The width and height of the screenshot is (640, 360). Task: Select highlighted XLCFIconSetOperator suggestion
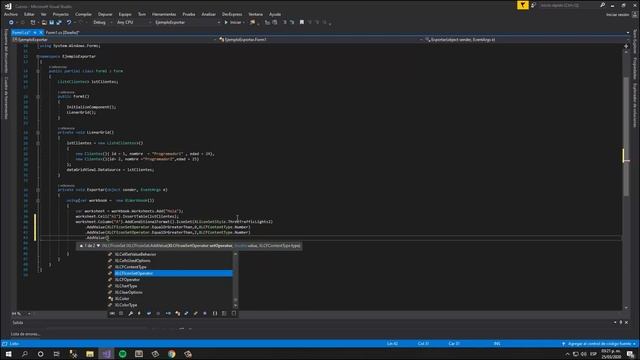(x=170, y=273)
